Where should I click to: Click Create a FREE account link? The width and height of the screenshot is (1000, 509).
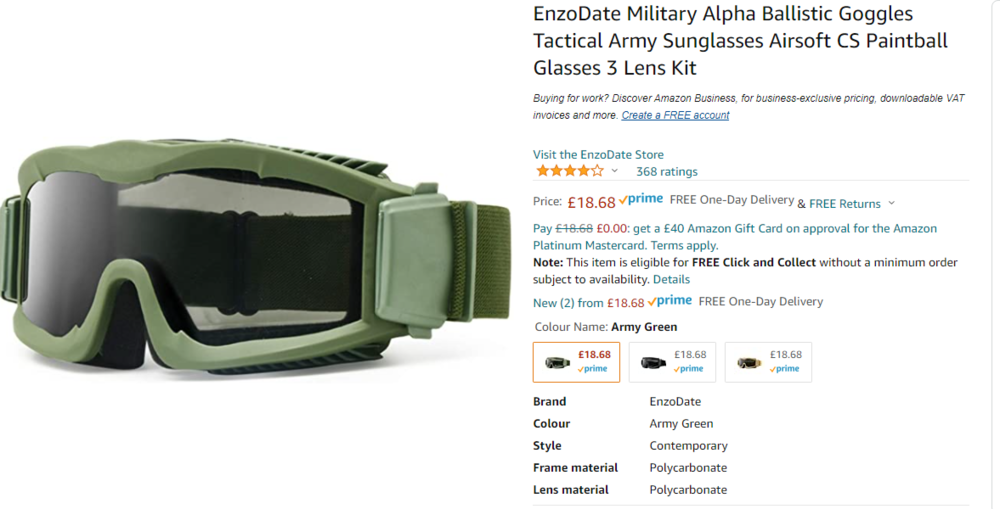[x=675, y=115]
